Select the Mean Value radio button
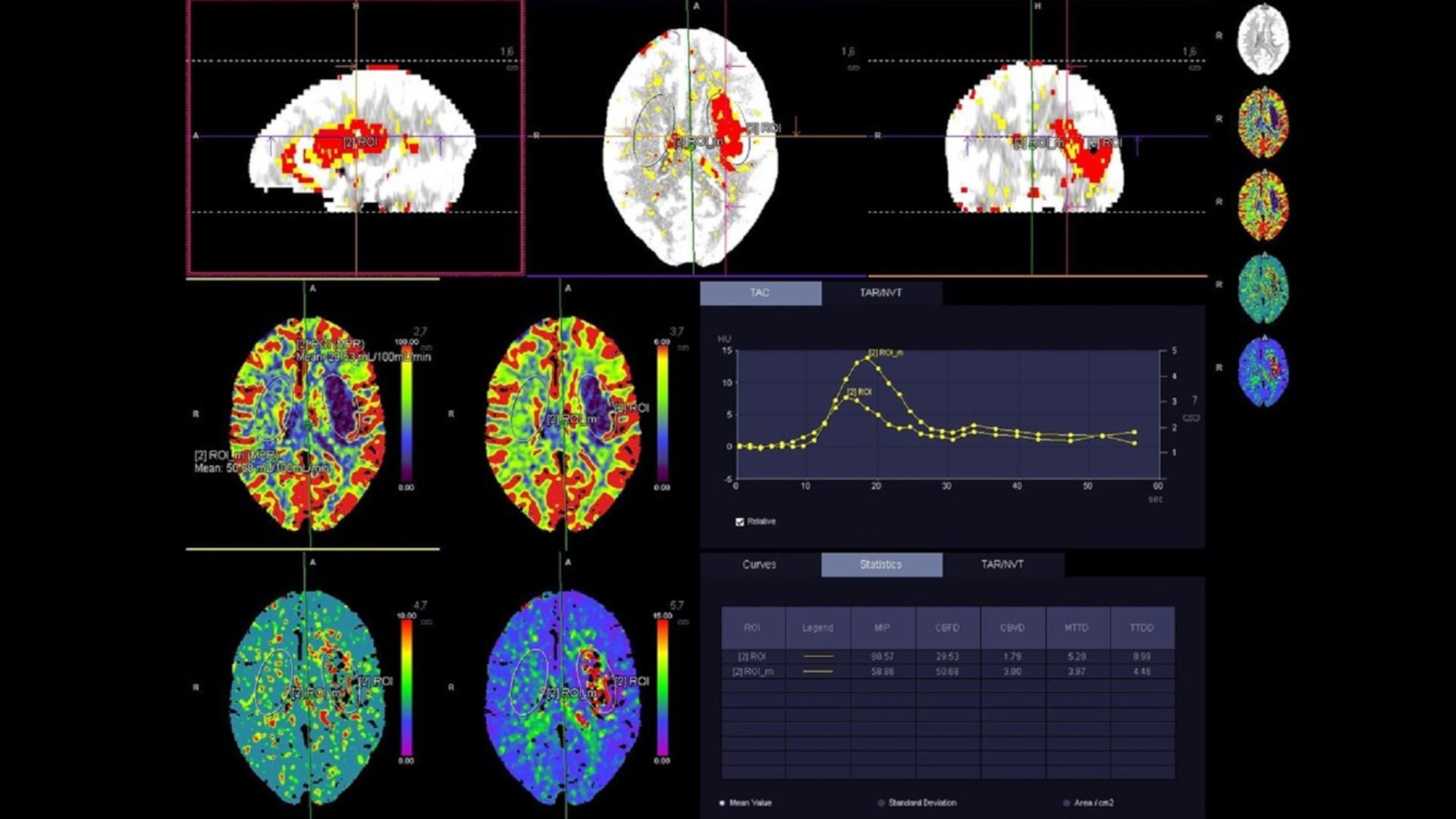Image resolution: width=1456 pixels, height=819 pixels. pos(722,802)
